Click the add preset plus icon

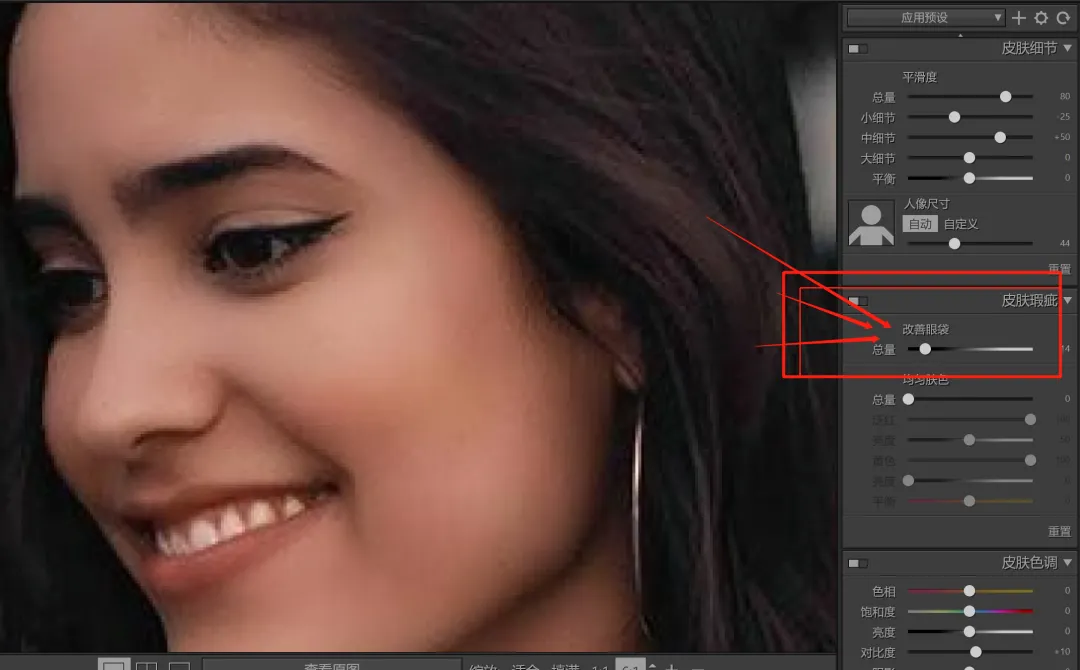coord(1019,18)
